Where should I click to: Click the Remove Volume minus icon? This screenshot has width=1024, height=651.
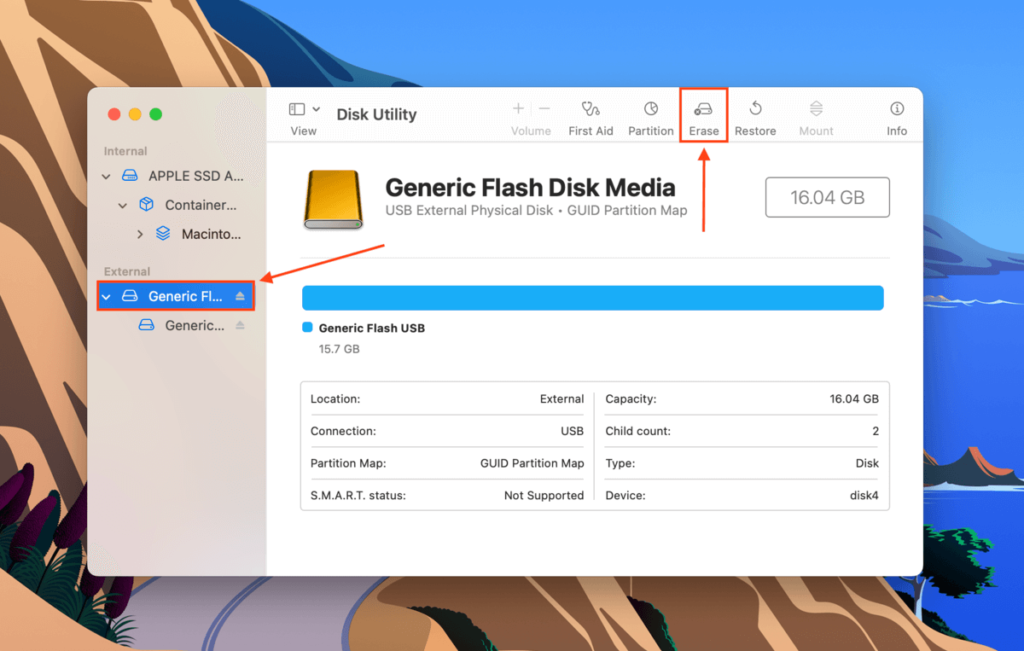[543, 108]
